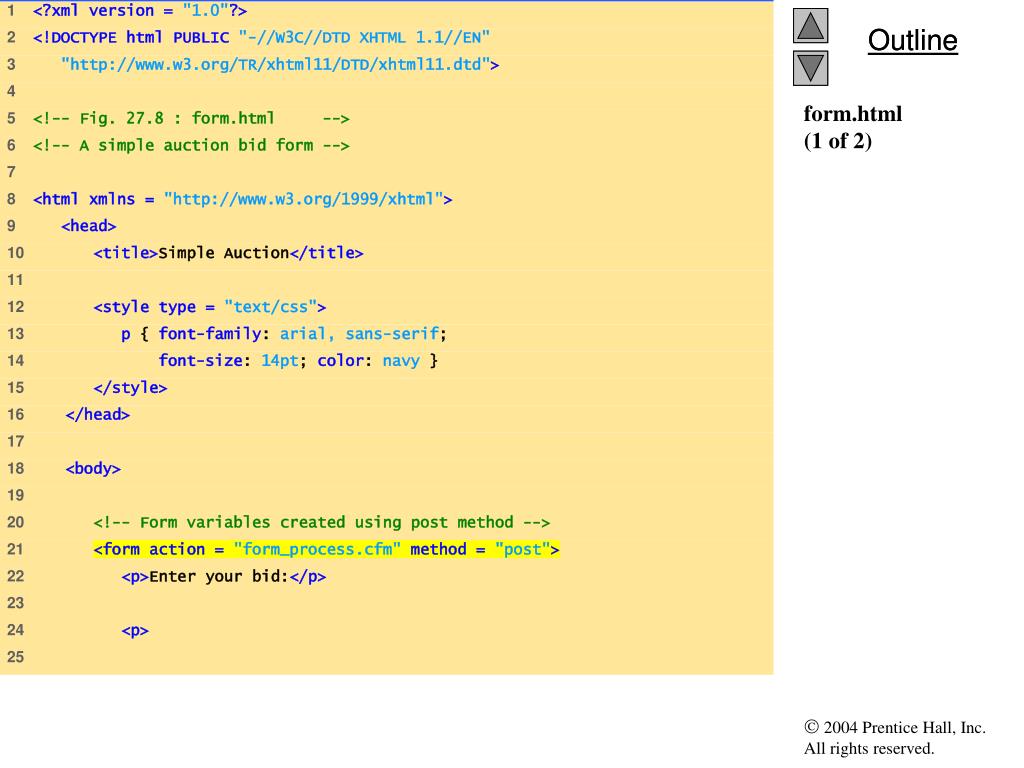Click the "Form variables created" comment line
Viewport: 1024px width, 768px height.
coord(322,522)
